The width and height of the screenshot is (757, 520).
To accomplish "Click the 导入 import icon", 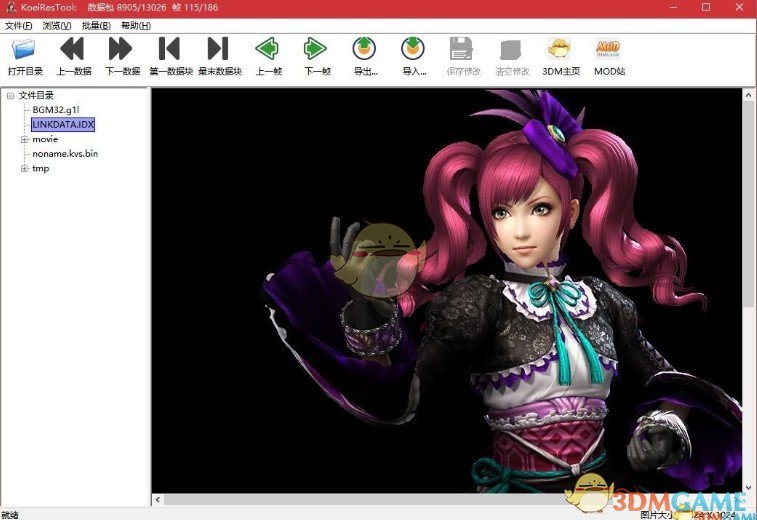I will pos(413,48).
